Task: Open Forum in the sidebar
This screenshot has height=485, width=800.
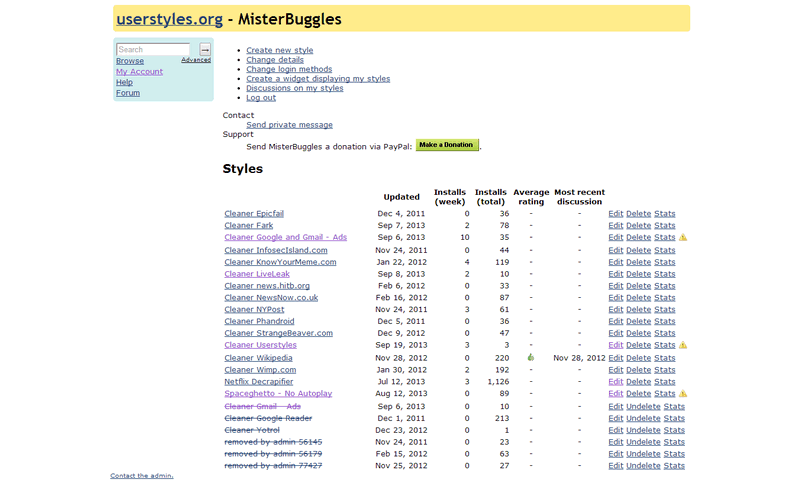Action: click(x=128, y=93)
